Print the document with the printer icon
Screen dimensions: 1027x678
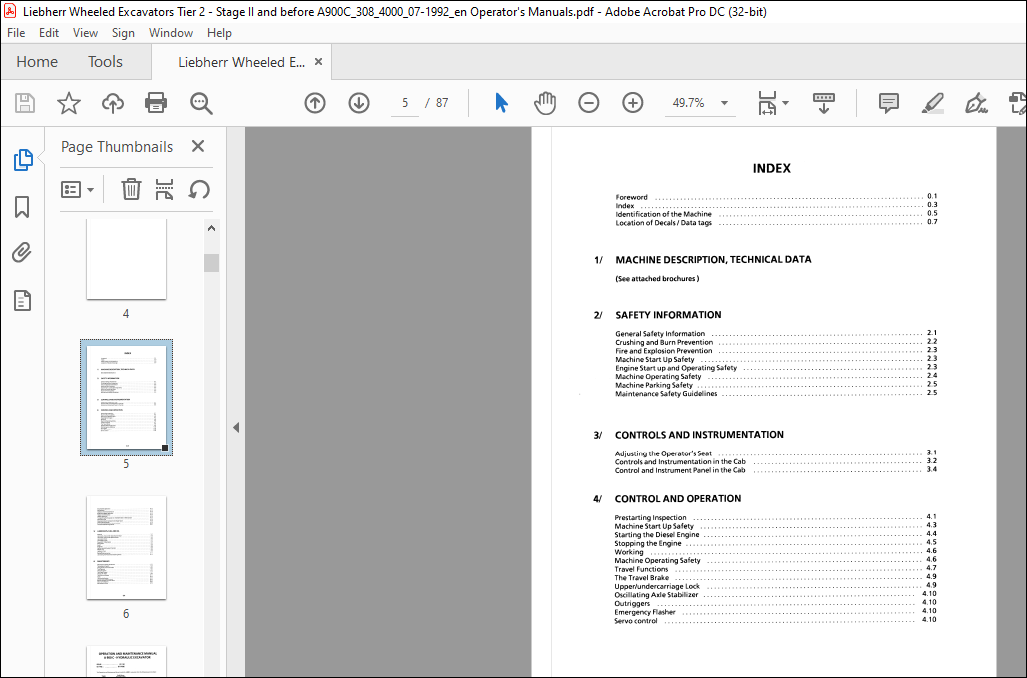click(156, 103)
